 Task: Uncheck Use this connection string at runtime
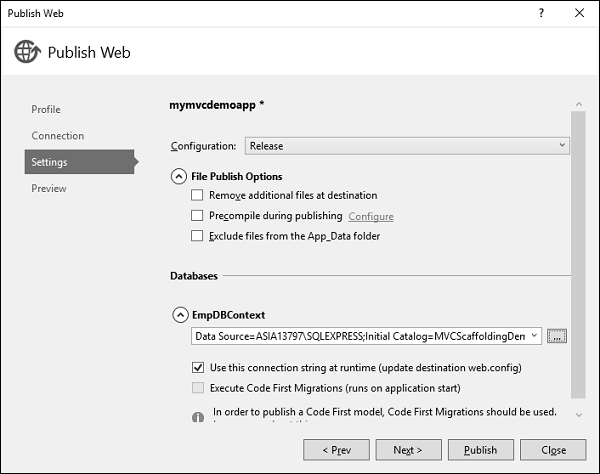pyautogui.click(x=197, y=367)
